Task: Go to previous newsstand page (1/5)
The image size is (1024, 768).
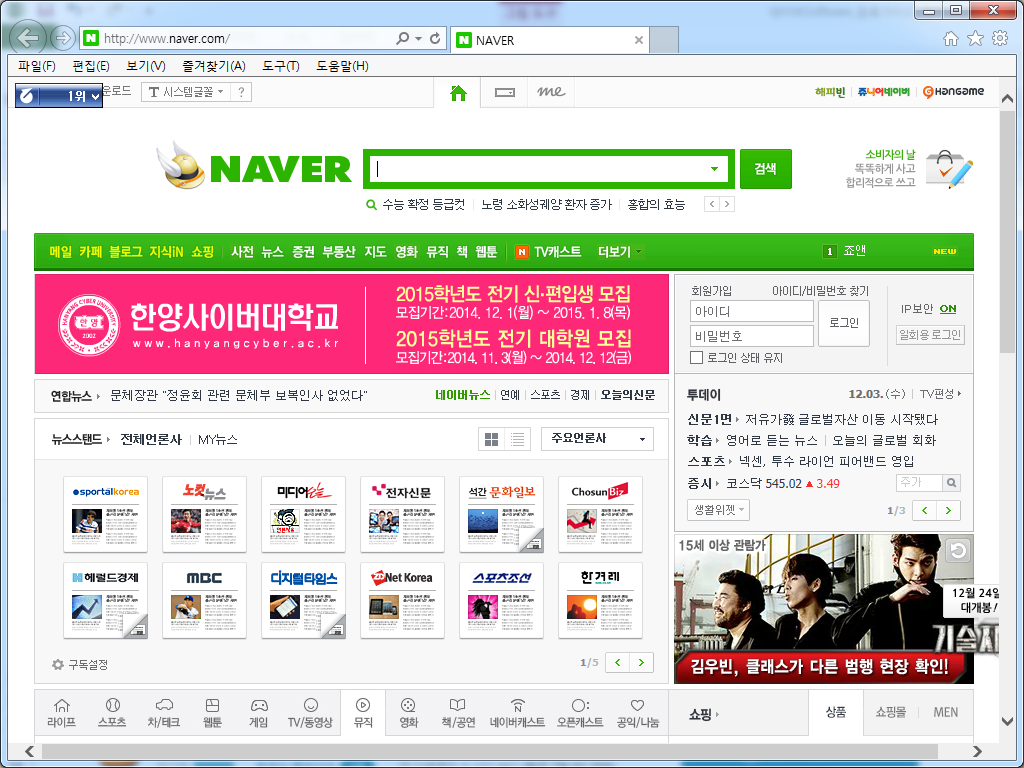Action: 618,662
